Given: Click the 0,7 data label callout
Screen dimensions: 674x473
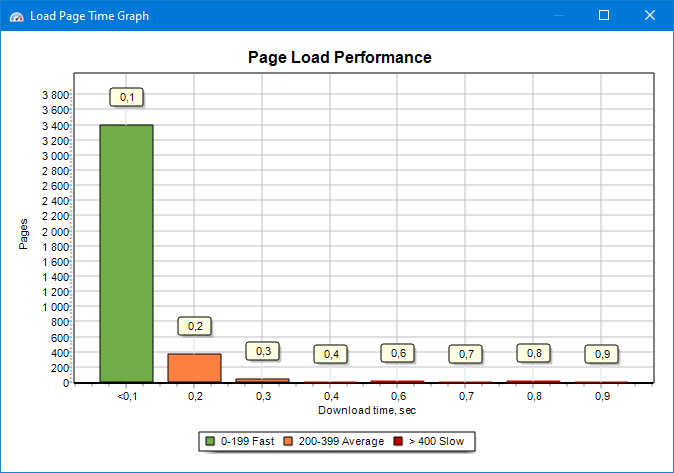Looking at the screenshot, I should point(466,354).
